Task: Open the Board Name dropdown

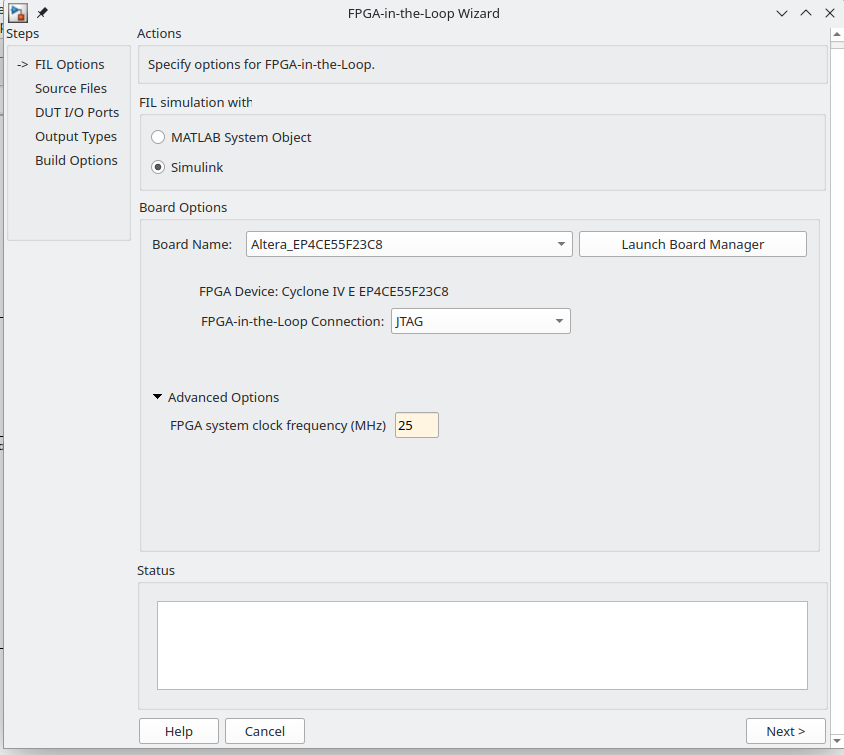Action: (x=409, y=244)
